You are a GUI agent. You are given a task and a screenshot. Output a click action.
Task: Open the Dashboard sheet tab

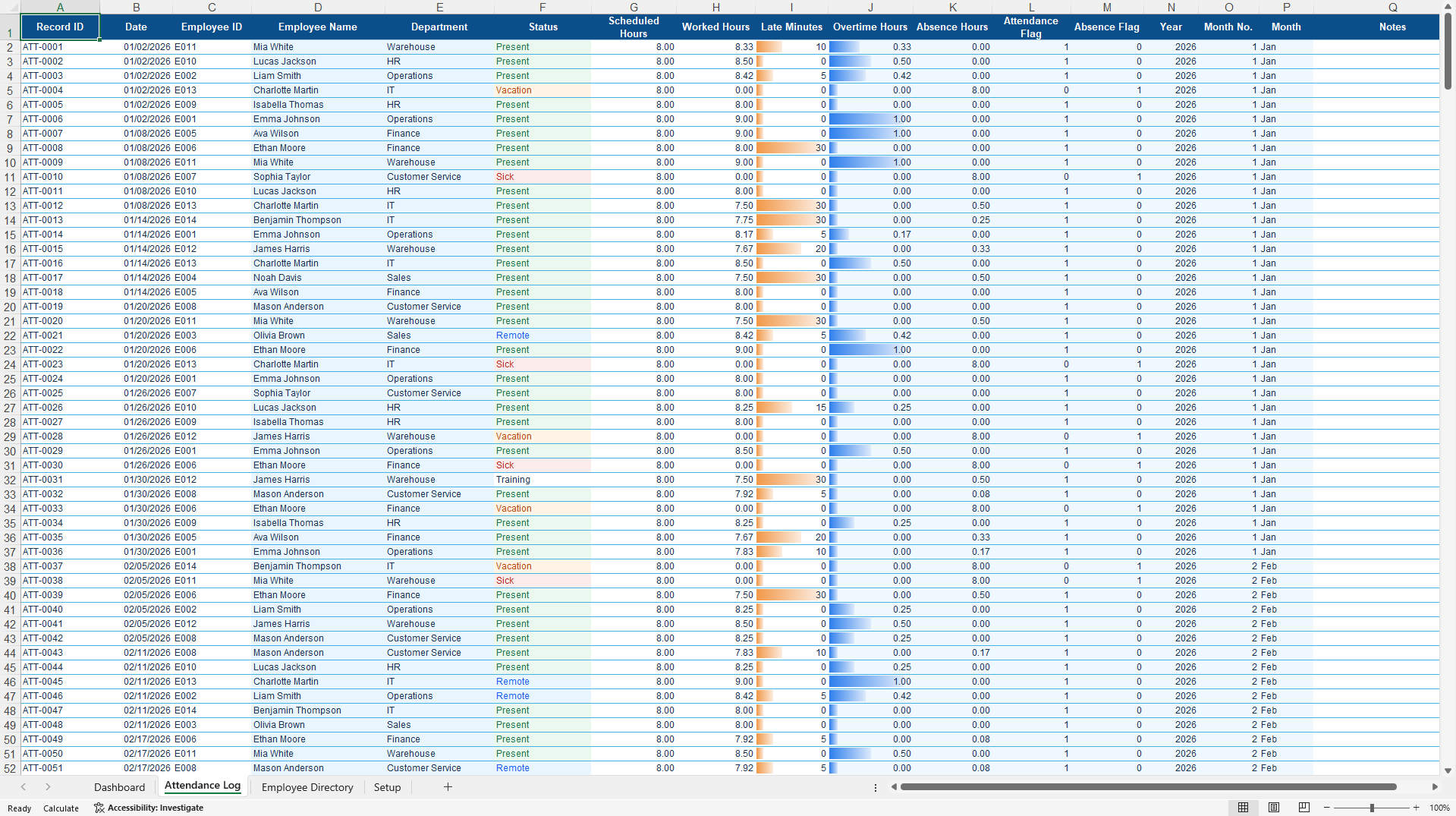(119, 787)
